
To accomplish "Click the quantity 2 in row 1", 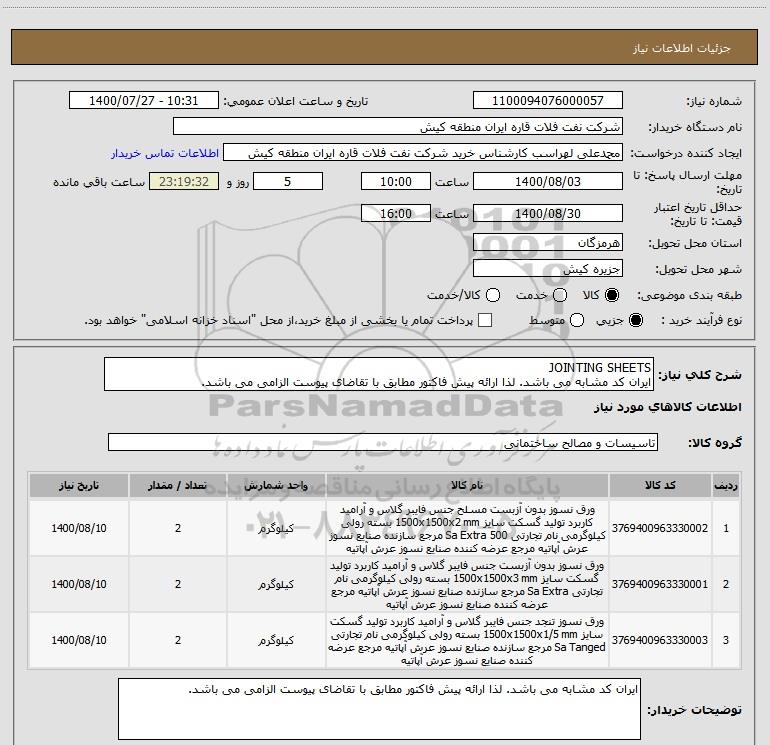I will click(178, 528).
